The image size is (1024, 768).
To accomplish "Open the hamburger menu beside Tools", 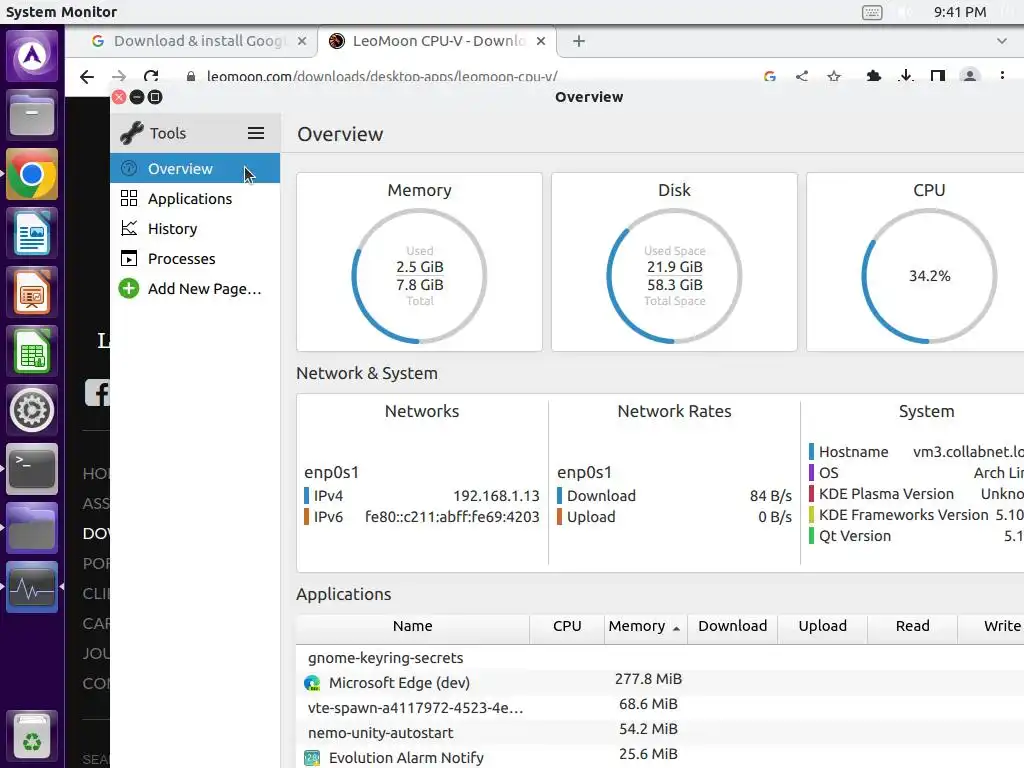I will coord(256,133).
